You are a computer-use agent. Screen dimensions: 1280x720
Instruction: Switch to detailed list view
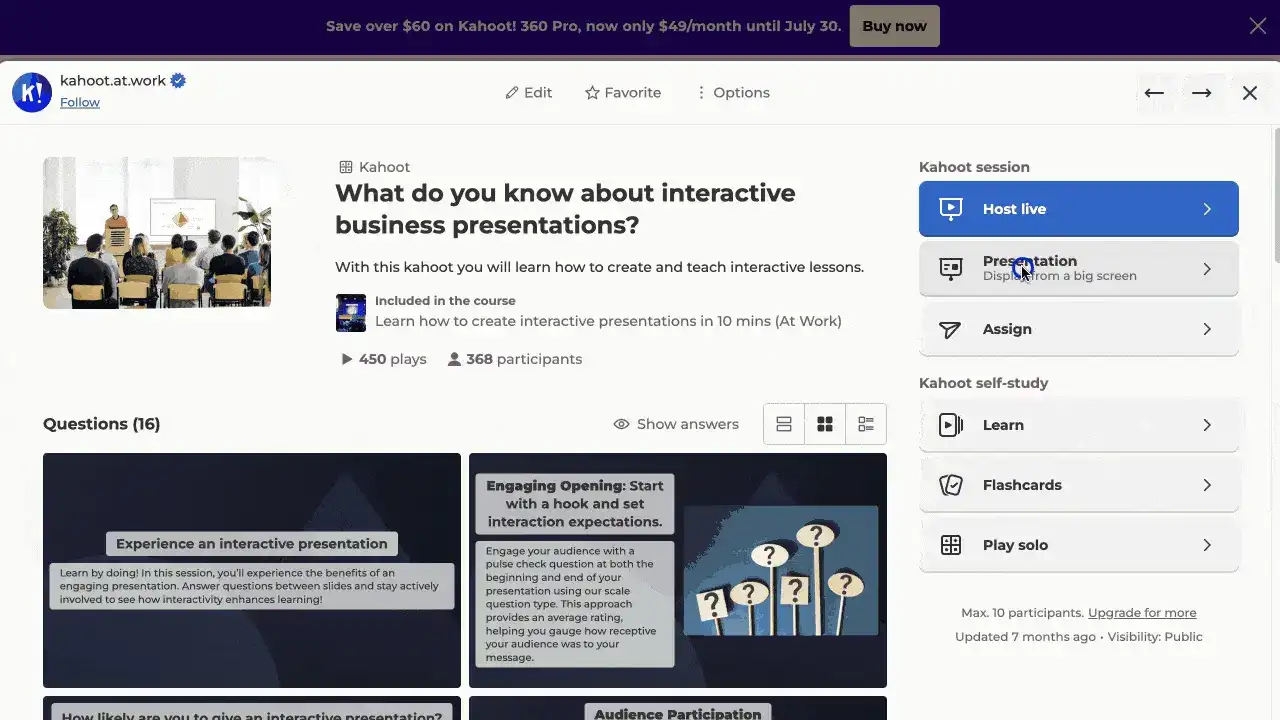point(866,424)
